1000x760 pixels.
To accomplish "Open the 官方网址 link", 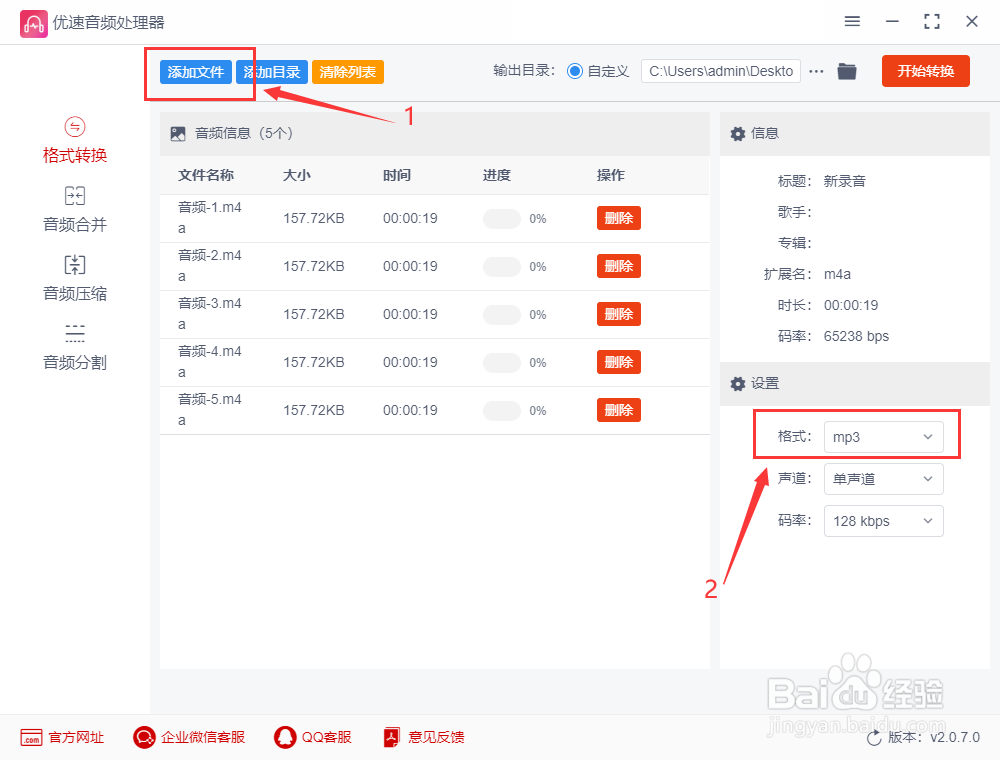I will [76, 738].
